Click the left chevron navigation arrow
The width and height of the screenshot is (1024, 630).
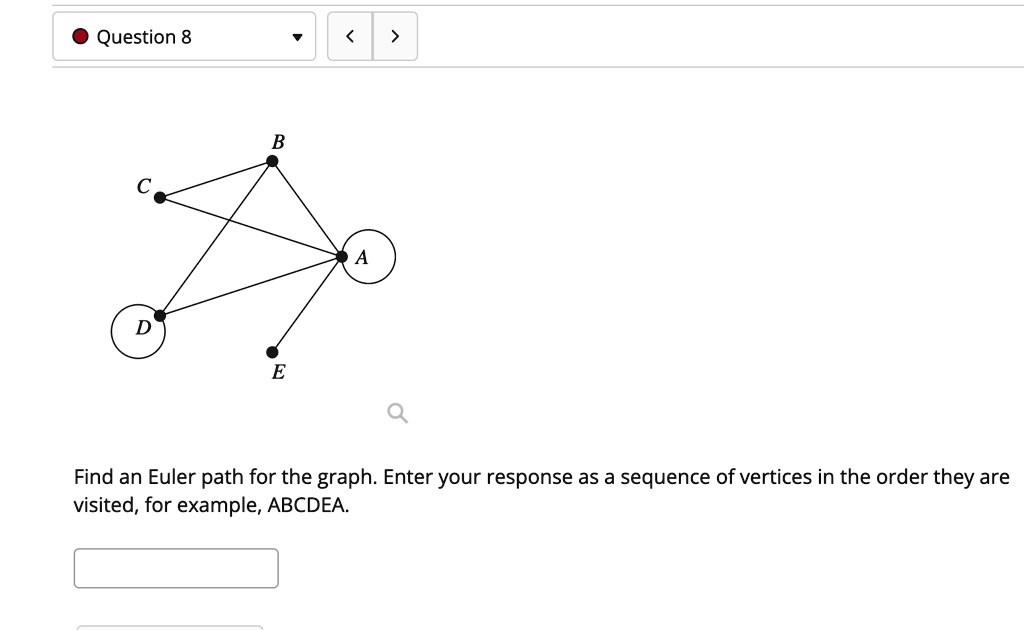click(x=351, y=35)
